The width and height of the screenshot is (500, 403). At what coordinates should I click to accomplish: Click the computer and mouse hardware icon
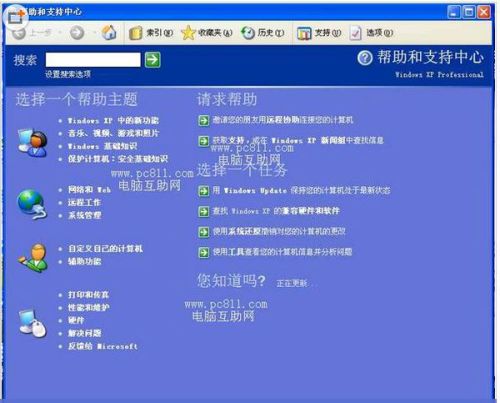(x=32, y=323)
